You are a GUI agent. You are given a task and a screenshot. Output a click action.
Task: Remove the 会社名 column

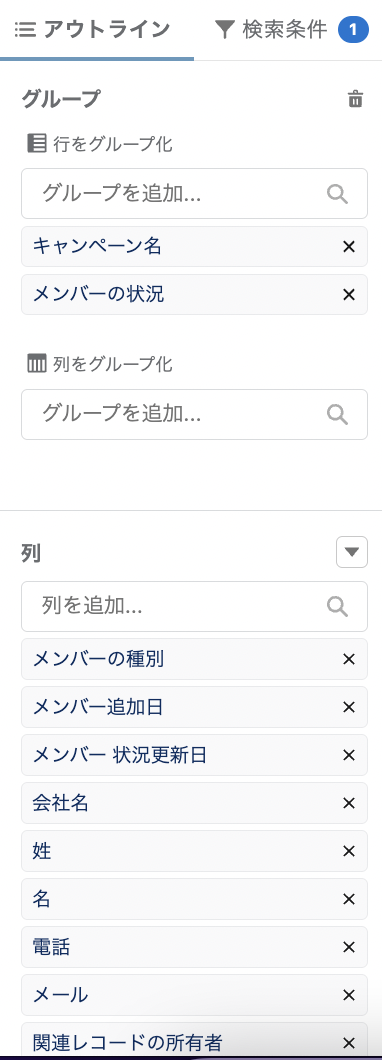349,803
